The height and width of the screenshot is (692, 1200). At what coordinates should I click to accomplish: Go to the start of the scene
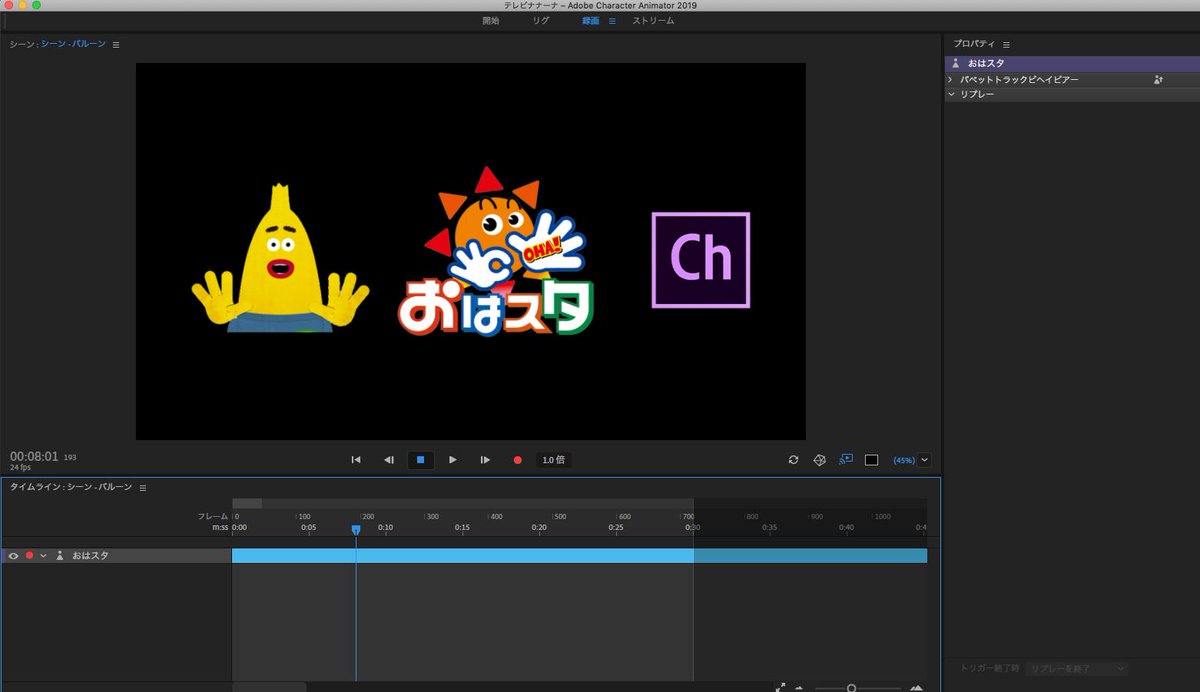355,460
